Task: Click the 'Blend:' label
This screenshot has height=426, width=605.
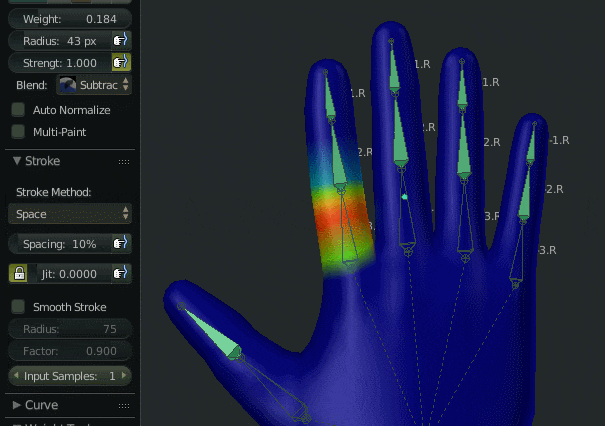Action: (x=32, y=85)
